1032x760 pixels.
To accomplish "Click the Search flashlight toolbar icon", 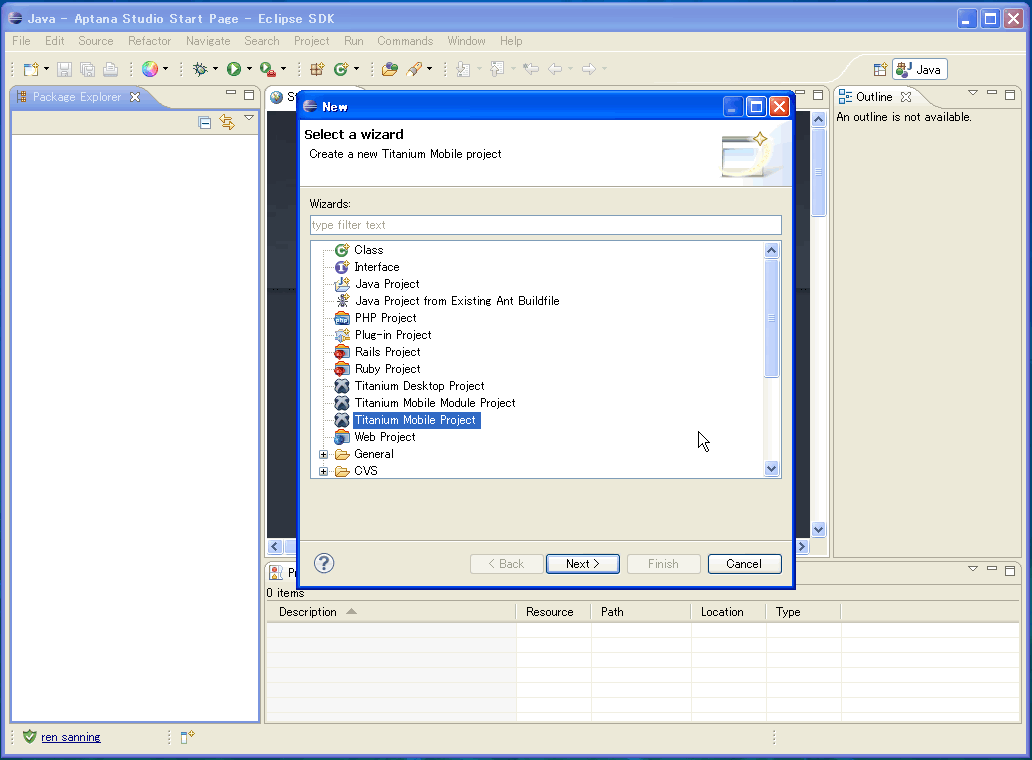I will pos(414,69).
